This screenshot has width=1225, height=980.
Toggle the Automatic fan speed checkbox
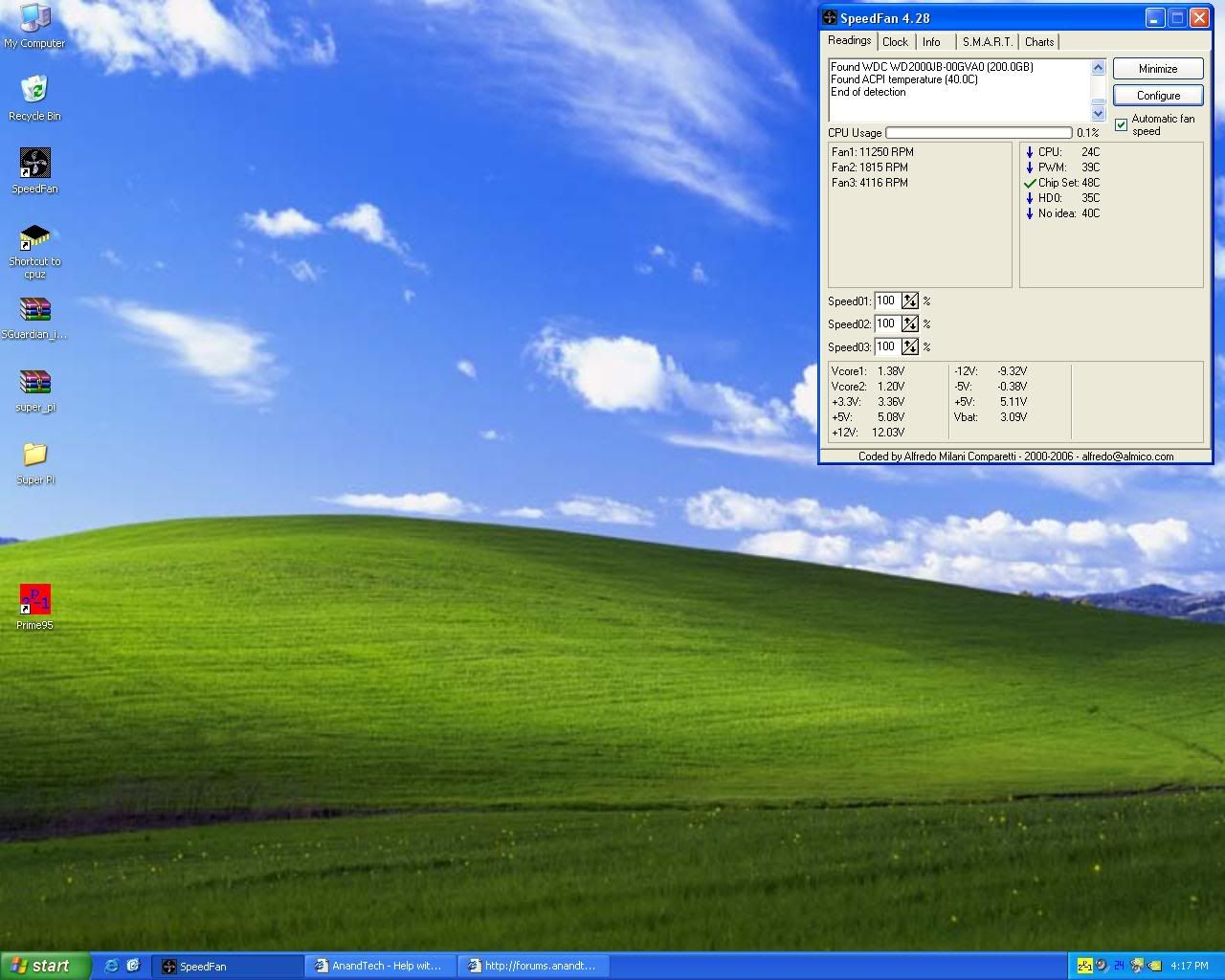pyautogui.click(x=1121, y=125)
